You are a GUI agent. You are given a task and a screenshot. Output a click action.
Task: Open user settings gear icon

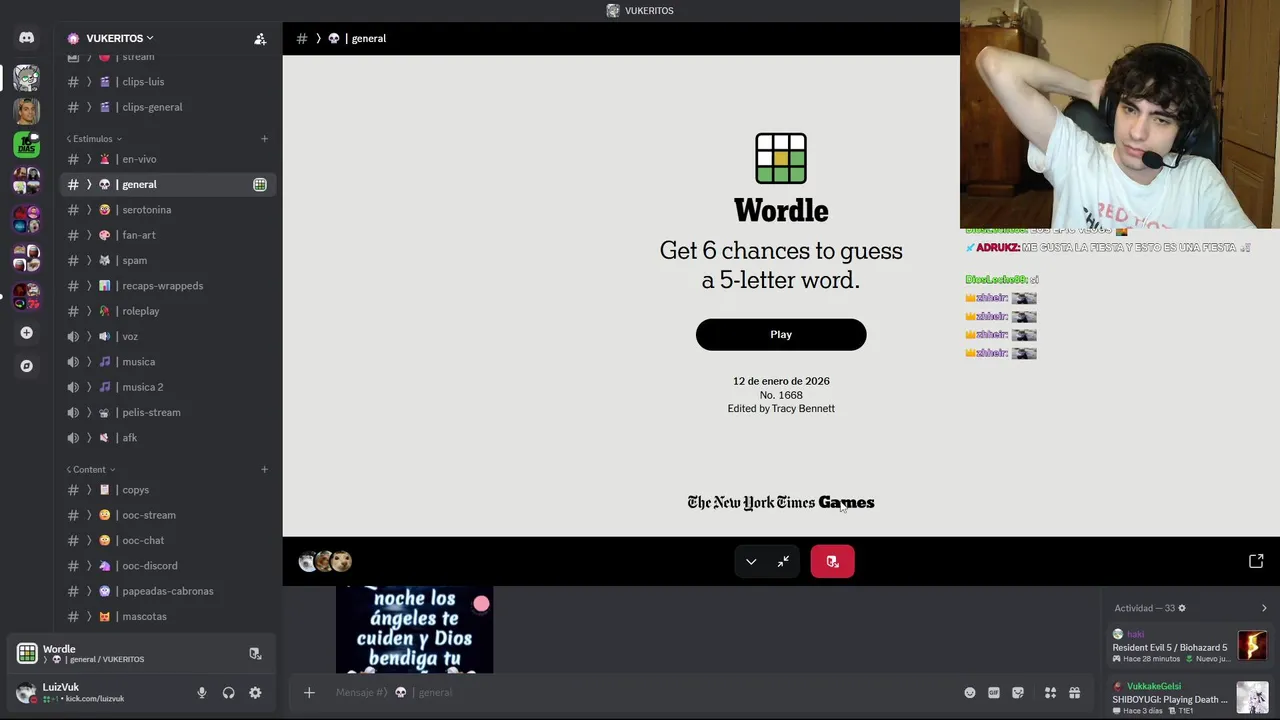coord(255,693)
